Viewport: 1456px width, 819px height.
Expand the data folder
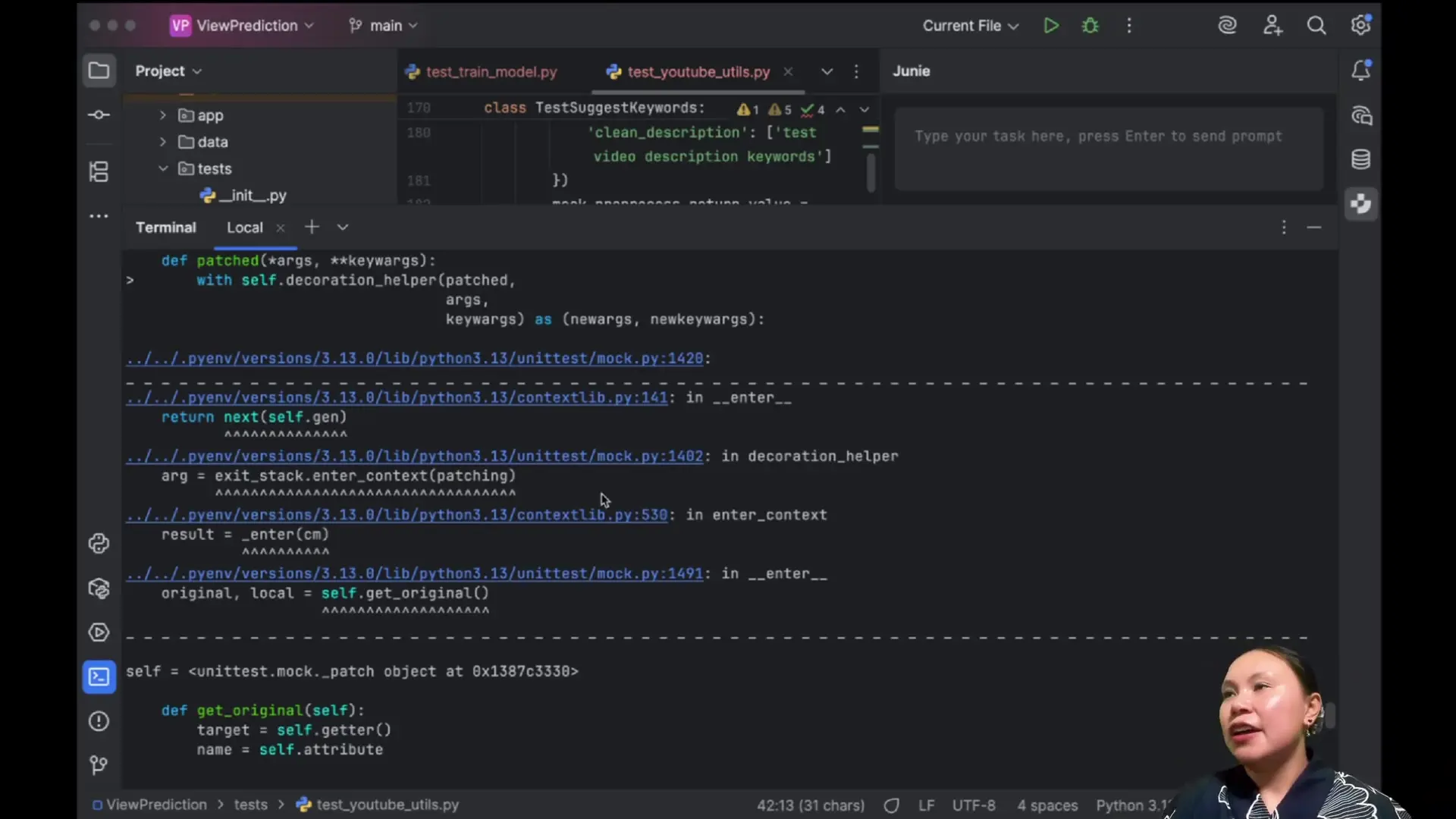(163, 142)
